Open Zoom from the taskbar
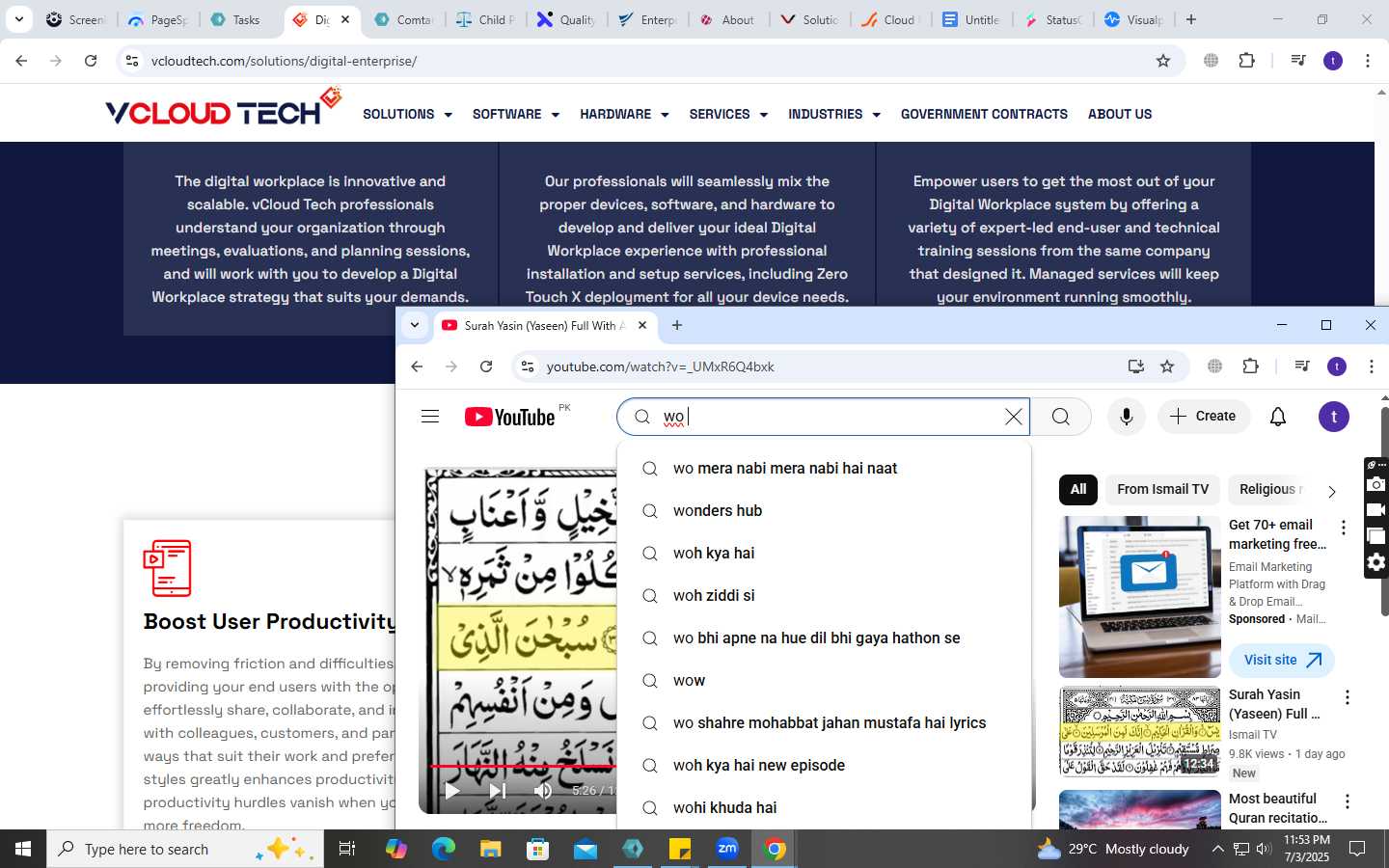The height and width of the screenshot is (868, 1389). point(727,849)
